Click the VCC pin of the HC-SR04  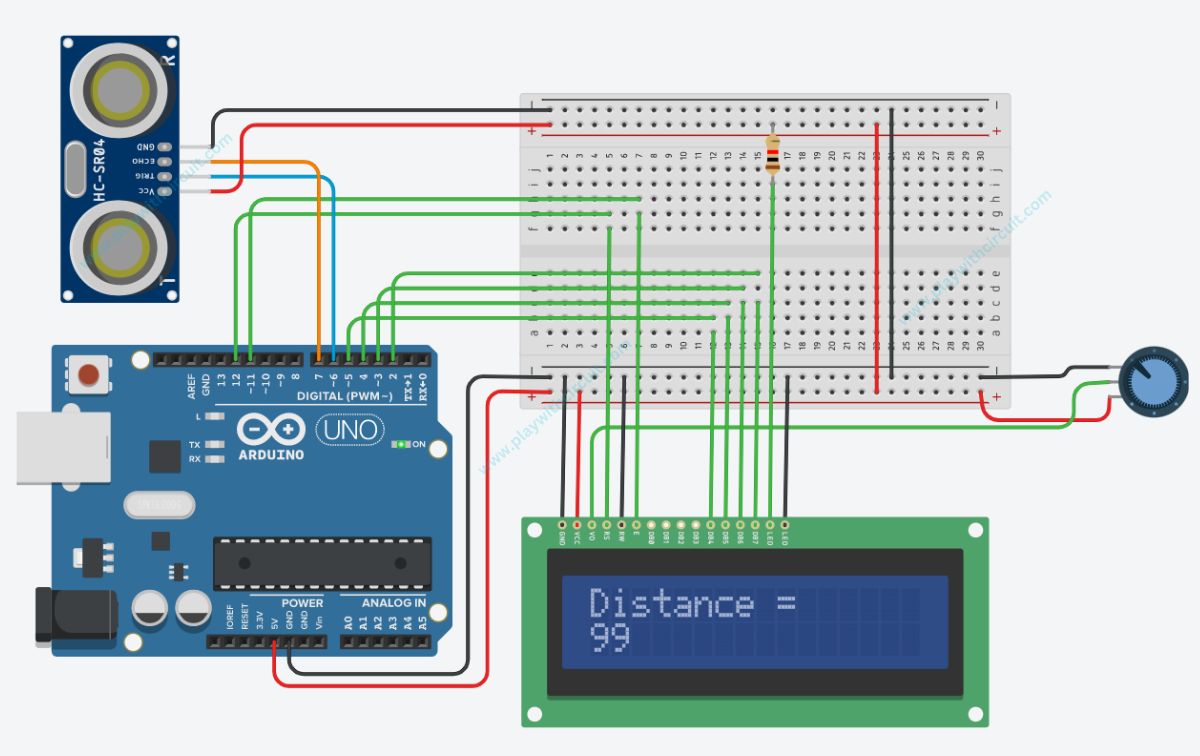click(x=164, y=190)
